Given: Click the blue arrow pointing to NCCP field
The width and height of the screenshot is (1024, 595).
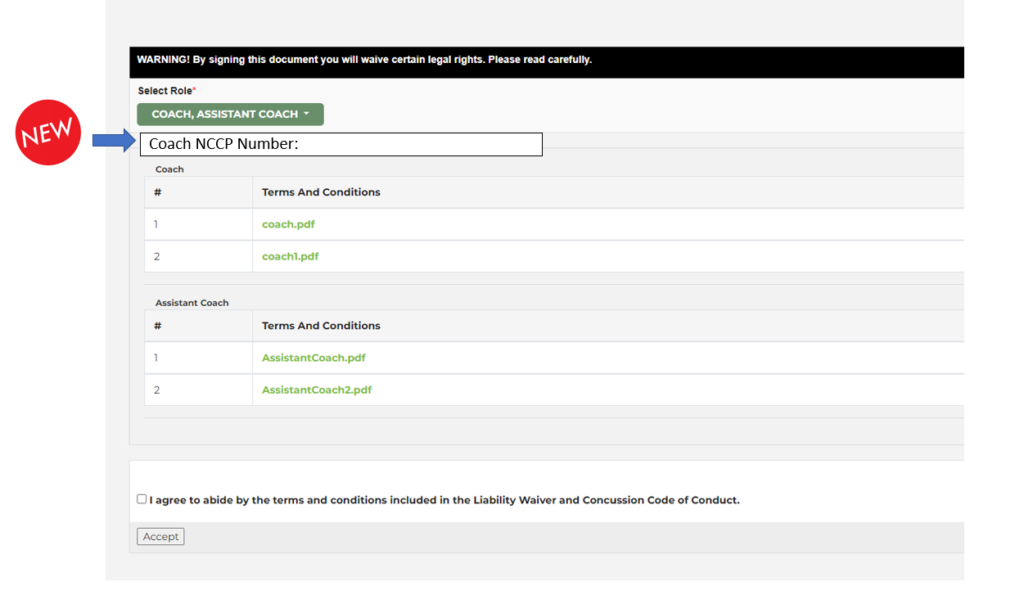Looking at the screenshot, I should click(x=113, y=142).
